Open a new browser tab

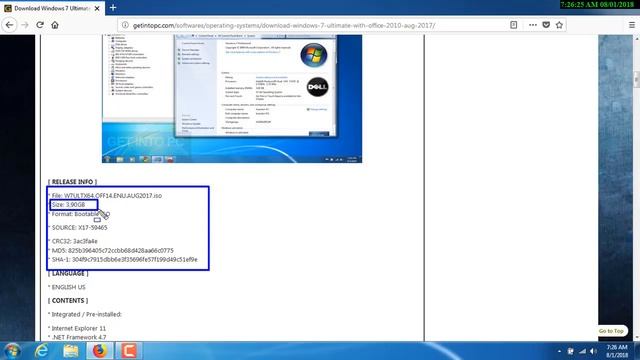click(113, 8)
